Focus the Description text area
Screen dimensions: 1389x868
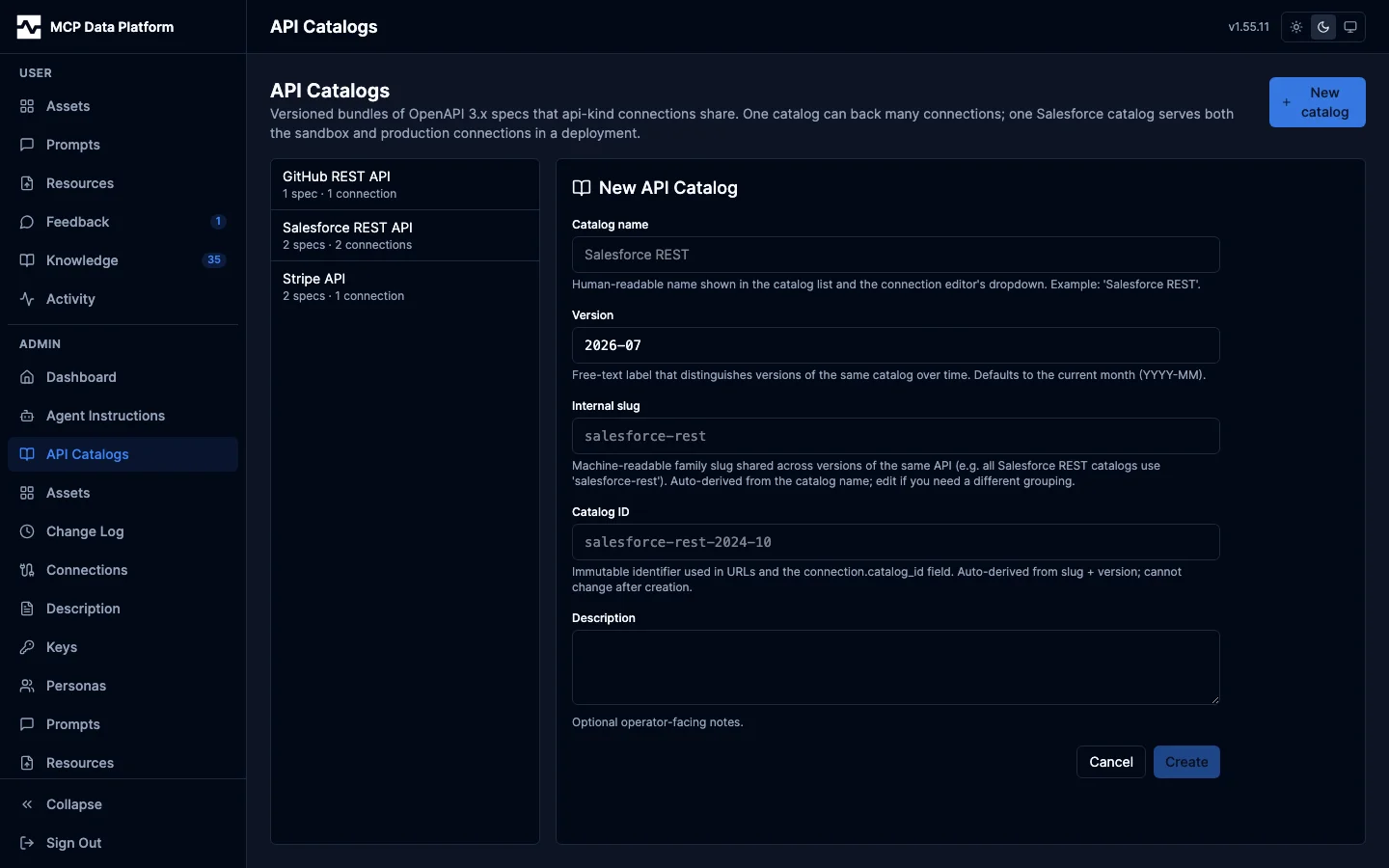click(x=896, y=667)
